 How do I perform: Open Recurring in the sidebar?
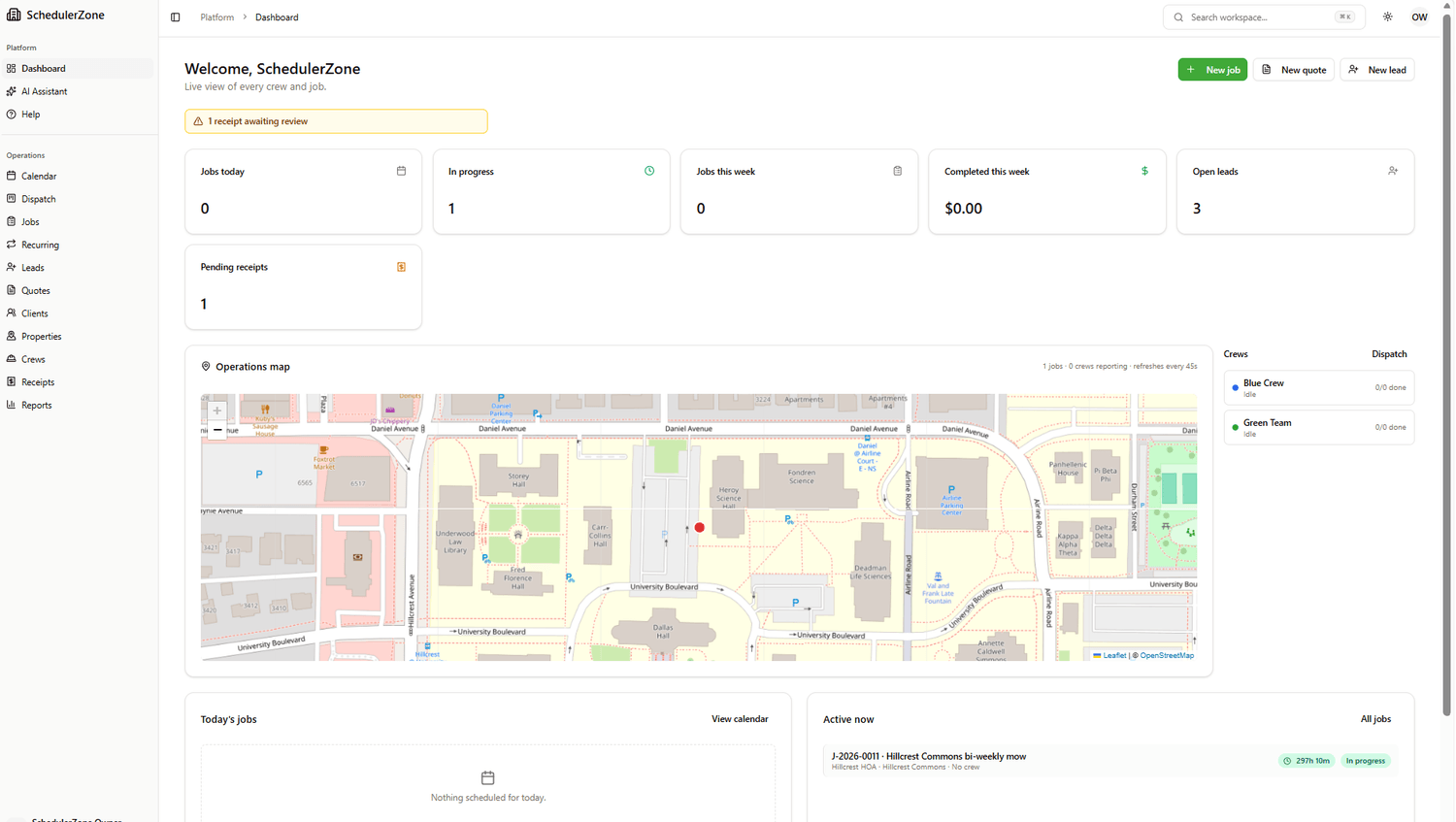pos(79,246)
